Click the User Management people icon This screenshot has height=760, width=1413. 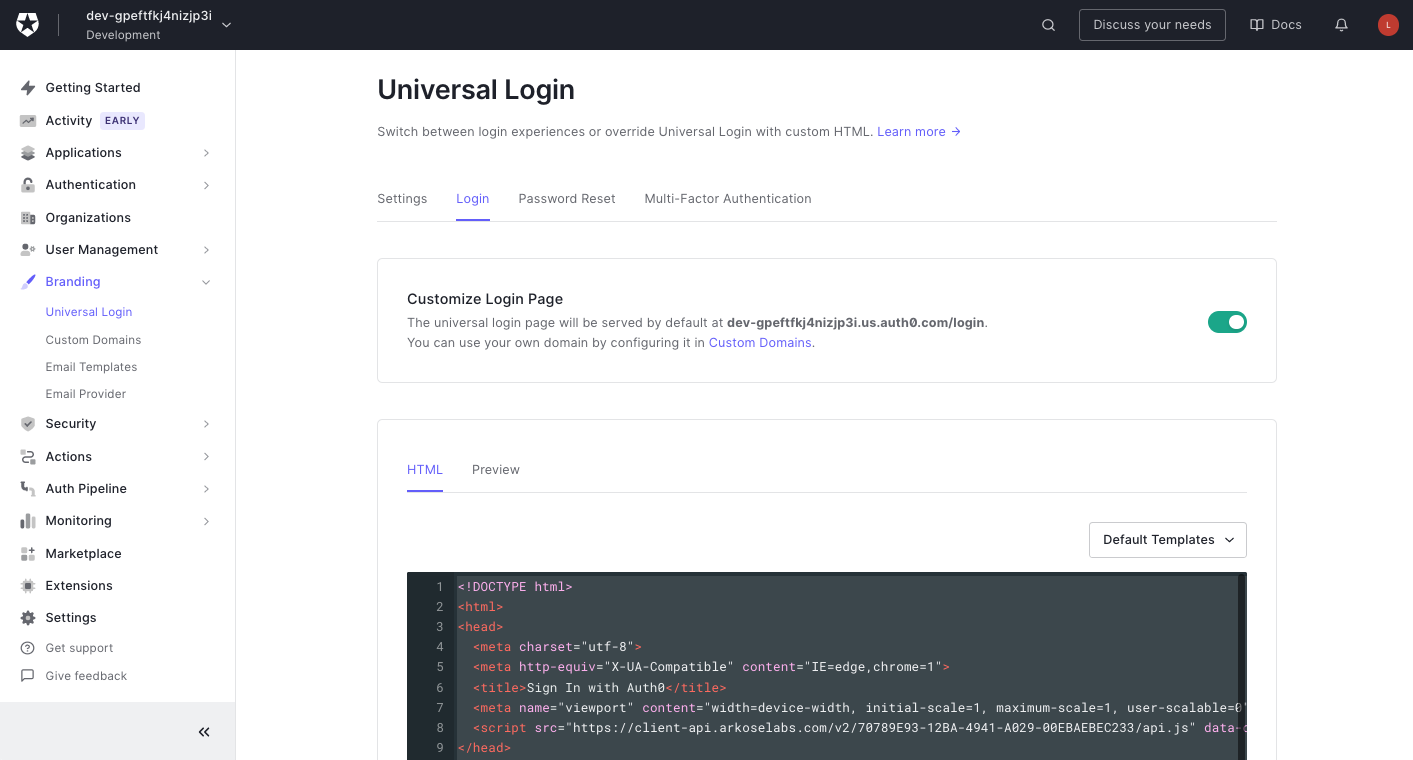pos(28,250)
